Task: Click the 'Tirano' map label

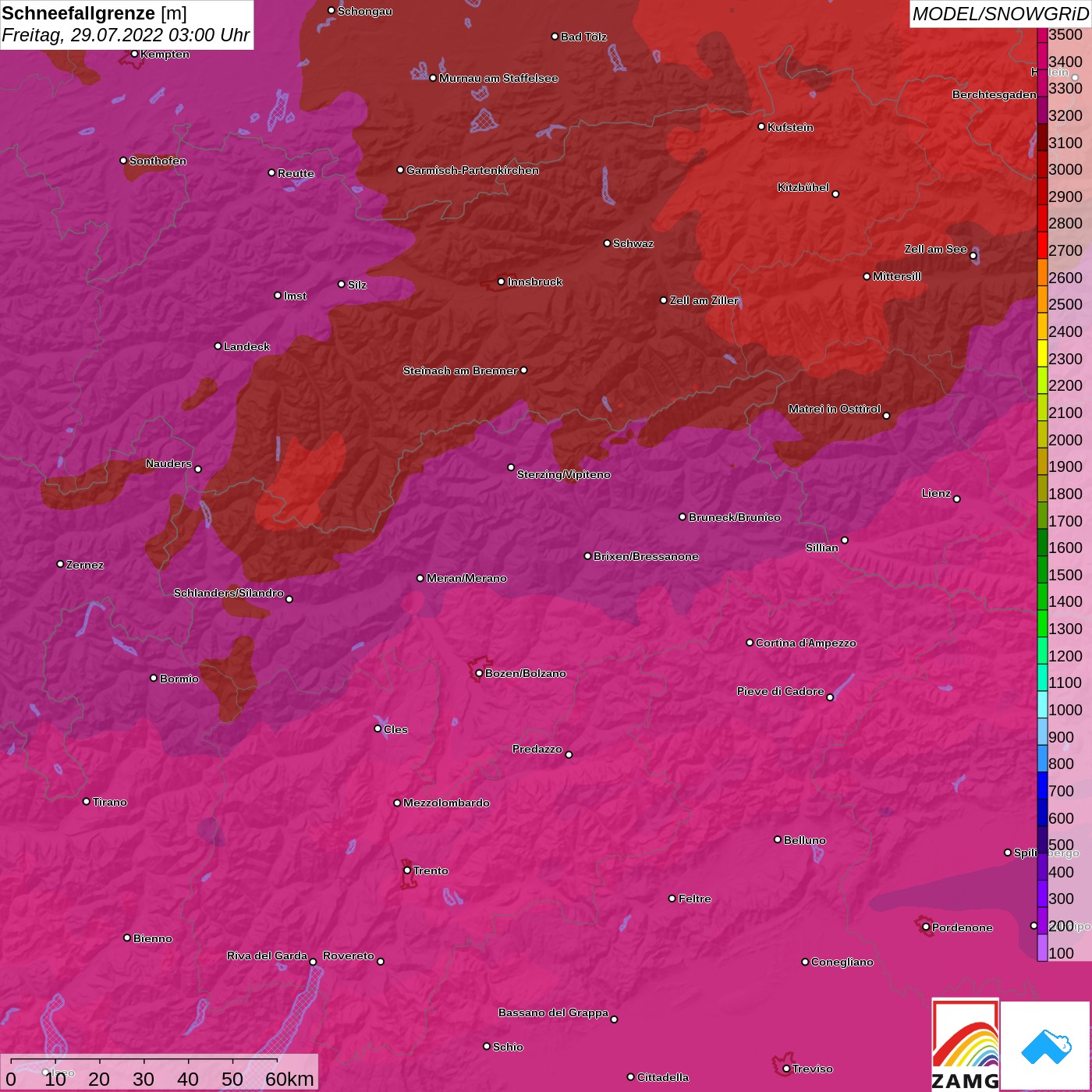Action: [109, 802]
